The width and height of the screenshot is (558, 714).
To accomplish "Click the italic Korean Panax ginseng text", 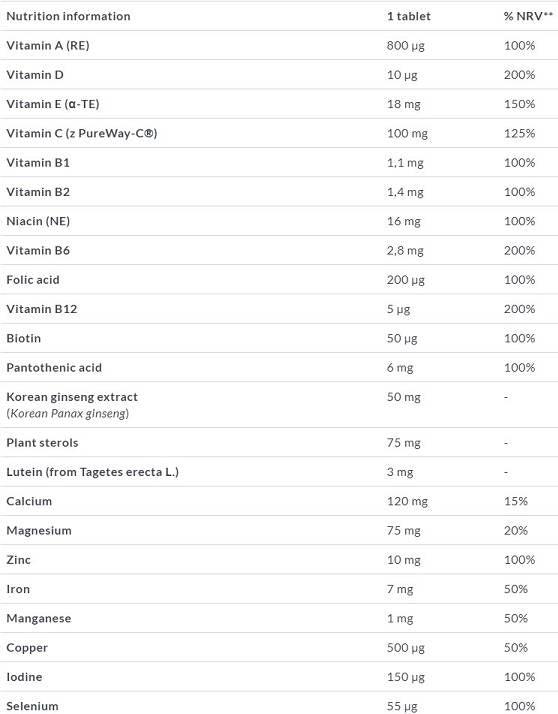I will [68, 413].
